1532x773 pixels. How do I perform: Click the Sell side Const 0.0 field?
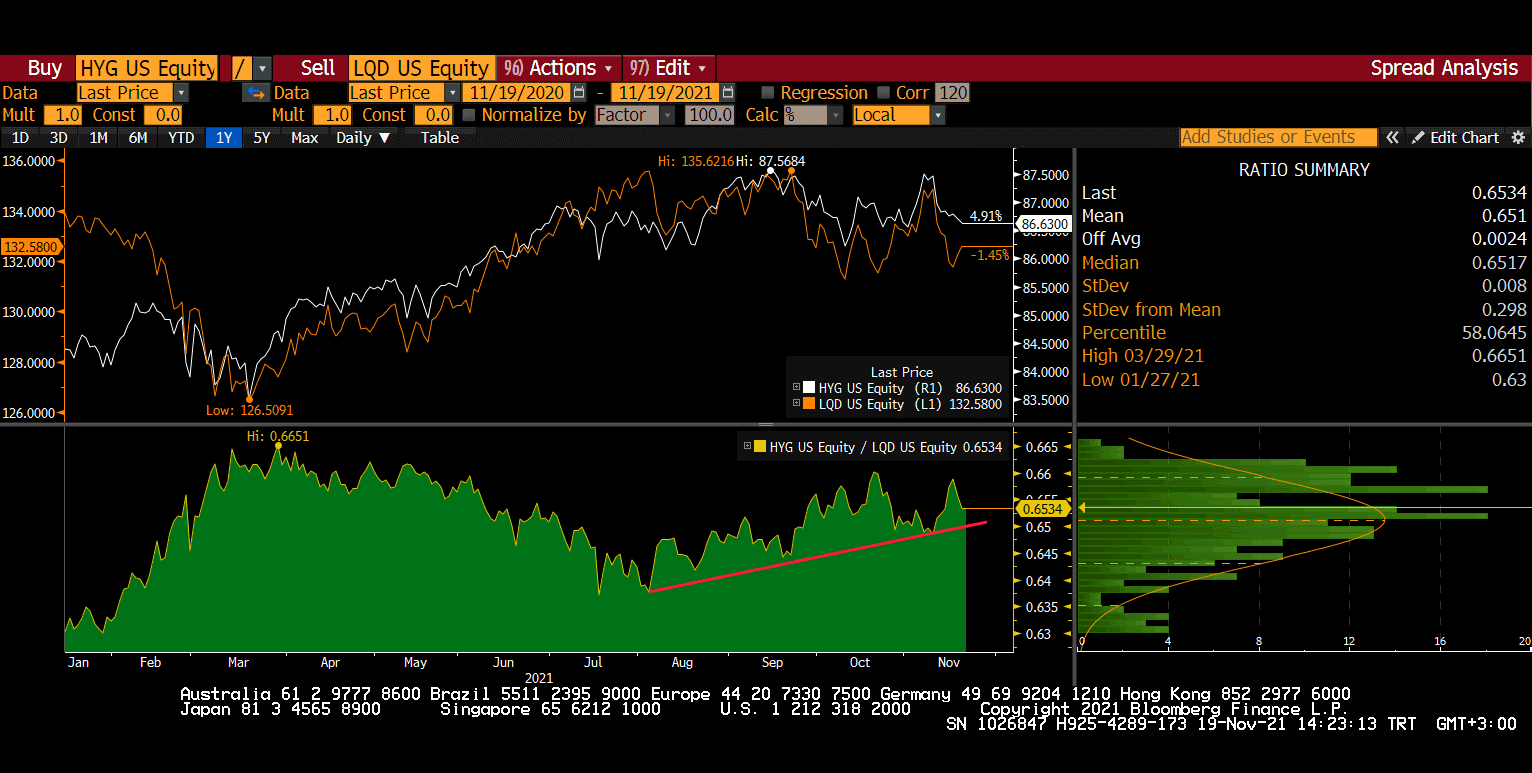(433, 115)
